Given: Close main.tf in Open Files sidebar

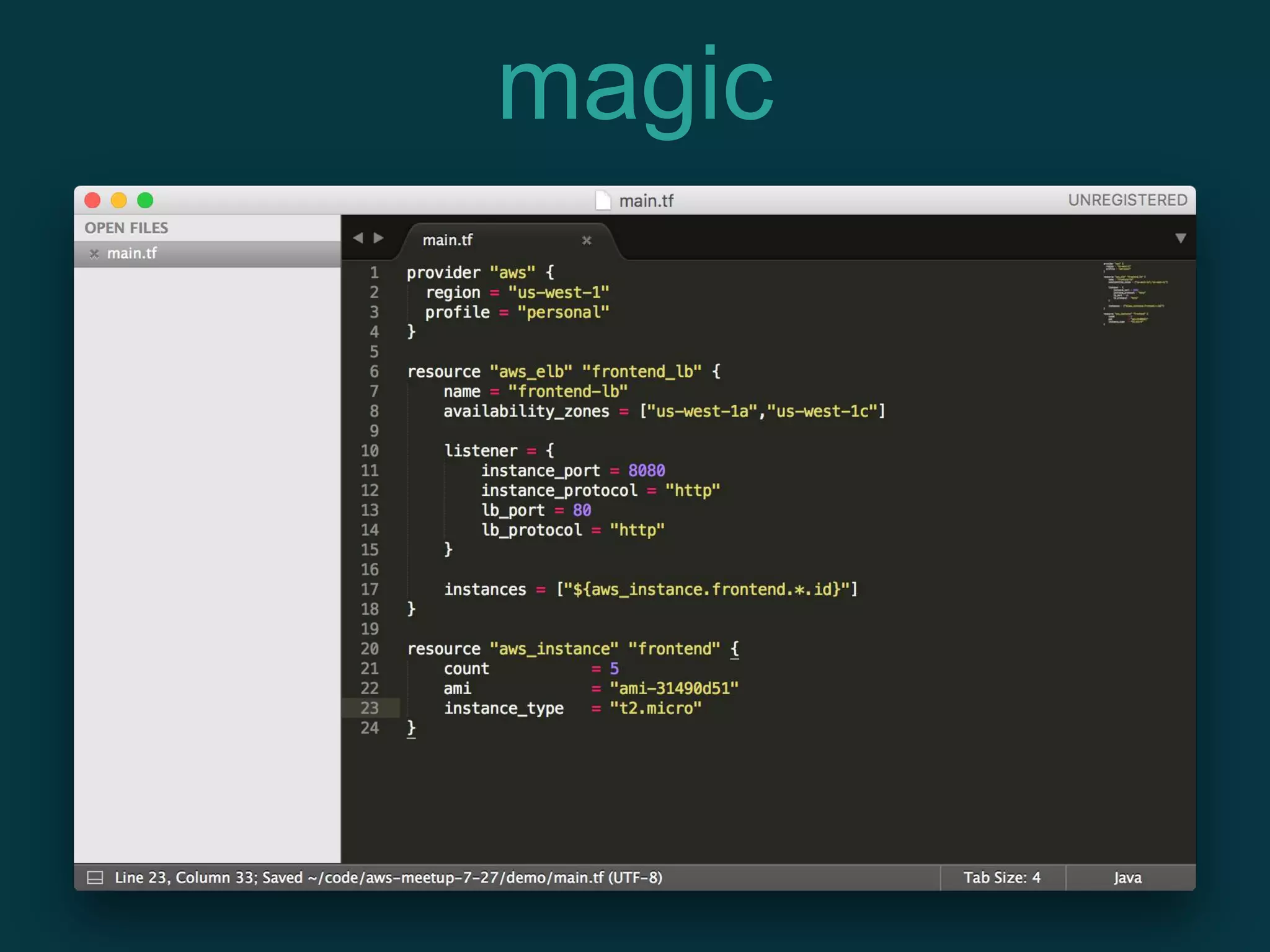Looking at the screenshot, I should pos(94,253).
